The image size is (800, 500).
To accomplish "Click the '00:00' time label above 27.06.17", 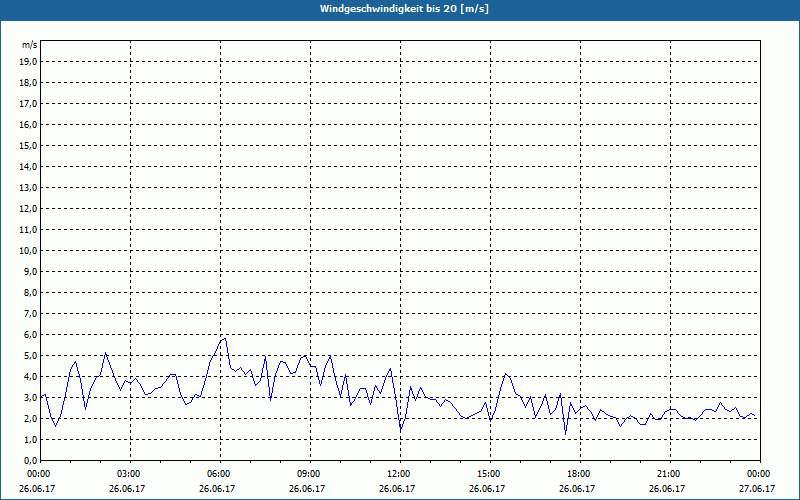I will click(758, 474).
